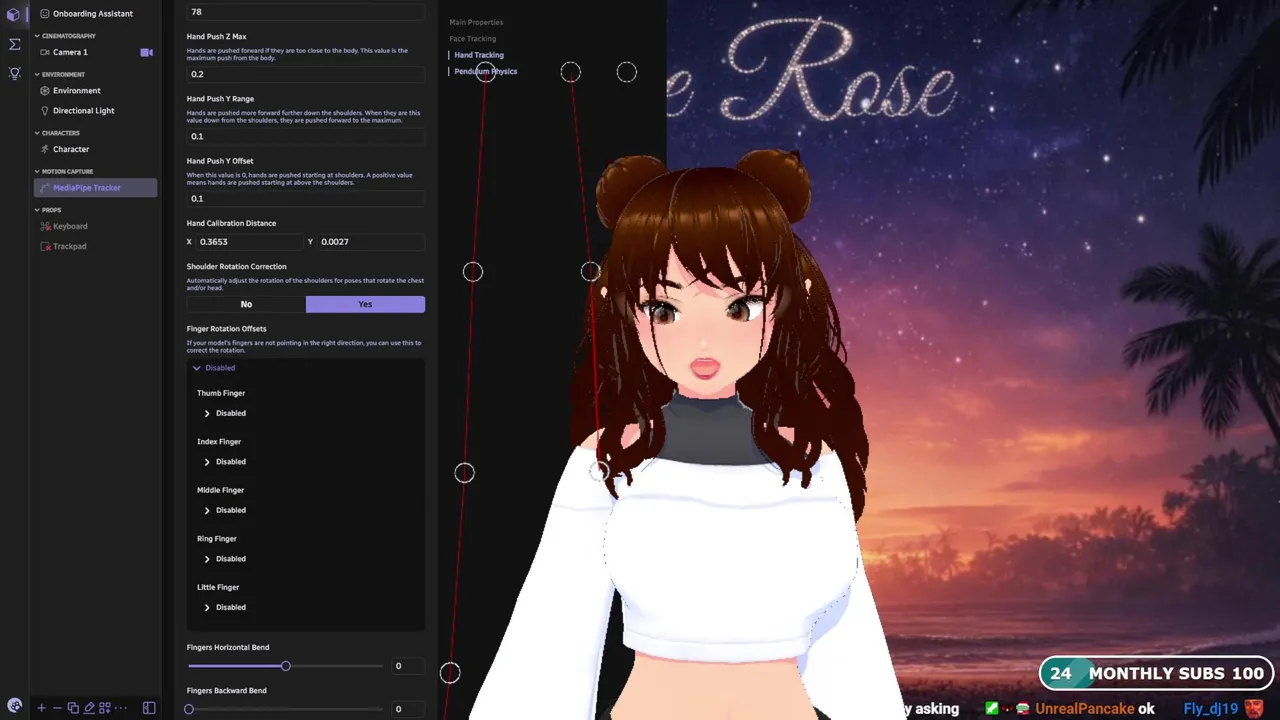Expand Thumb Finger Disabled row
Image resolution: width=1280 pixels, height=720 pixels.
[225, 413]
